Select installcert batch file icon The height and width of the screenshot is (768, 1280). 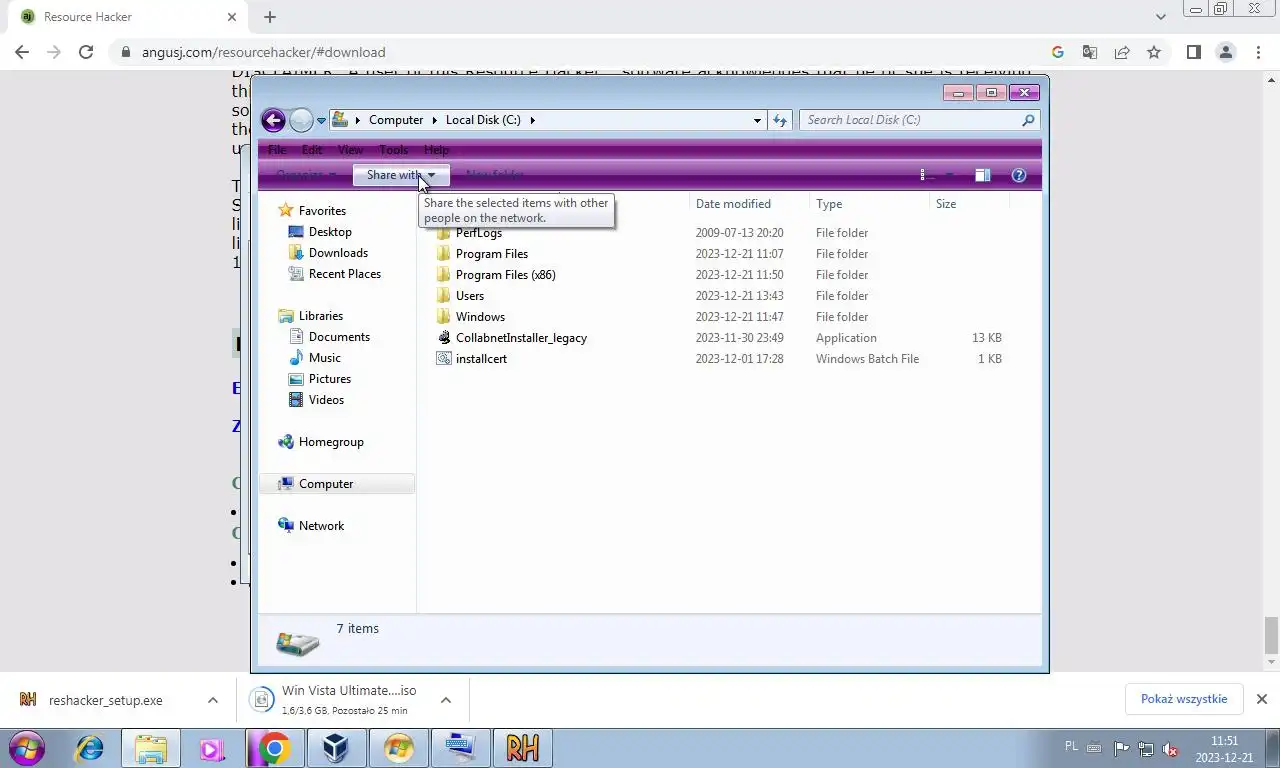(445, 359)
